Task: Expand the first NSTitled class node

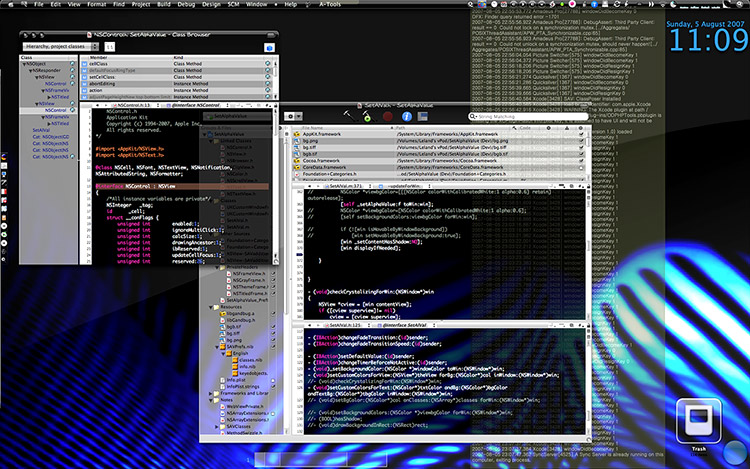Action: tap(49, 97)
